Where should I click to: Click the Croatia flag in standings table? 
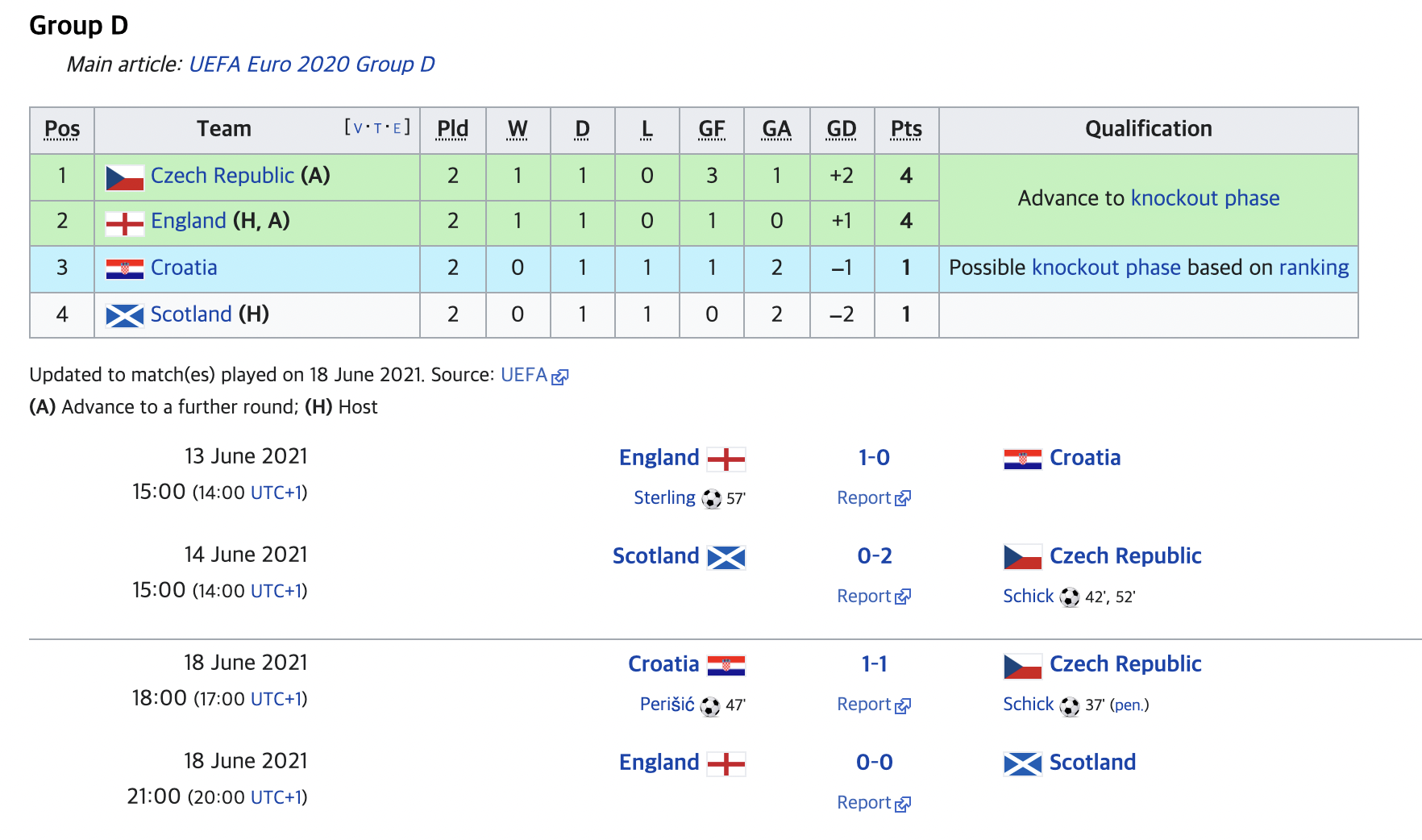point(125,268)
